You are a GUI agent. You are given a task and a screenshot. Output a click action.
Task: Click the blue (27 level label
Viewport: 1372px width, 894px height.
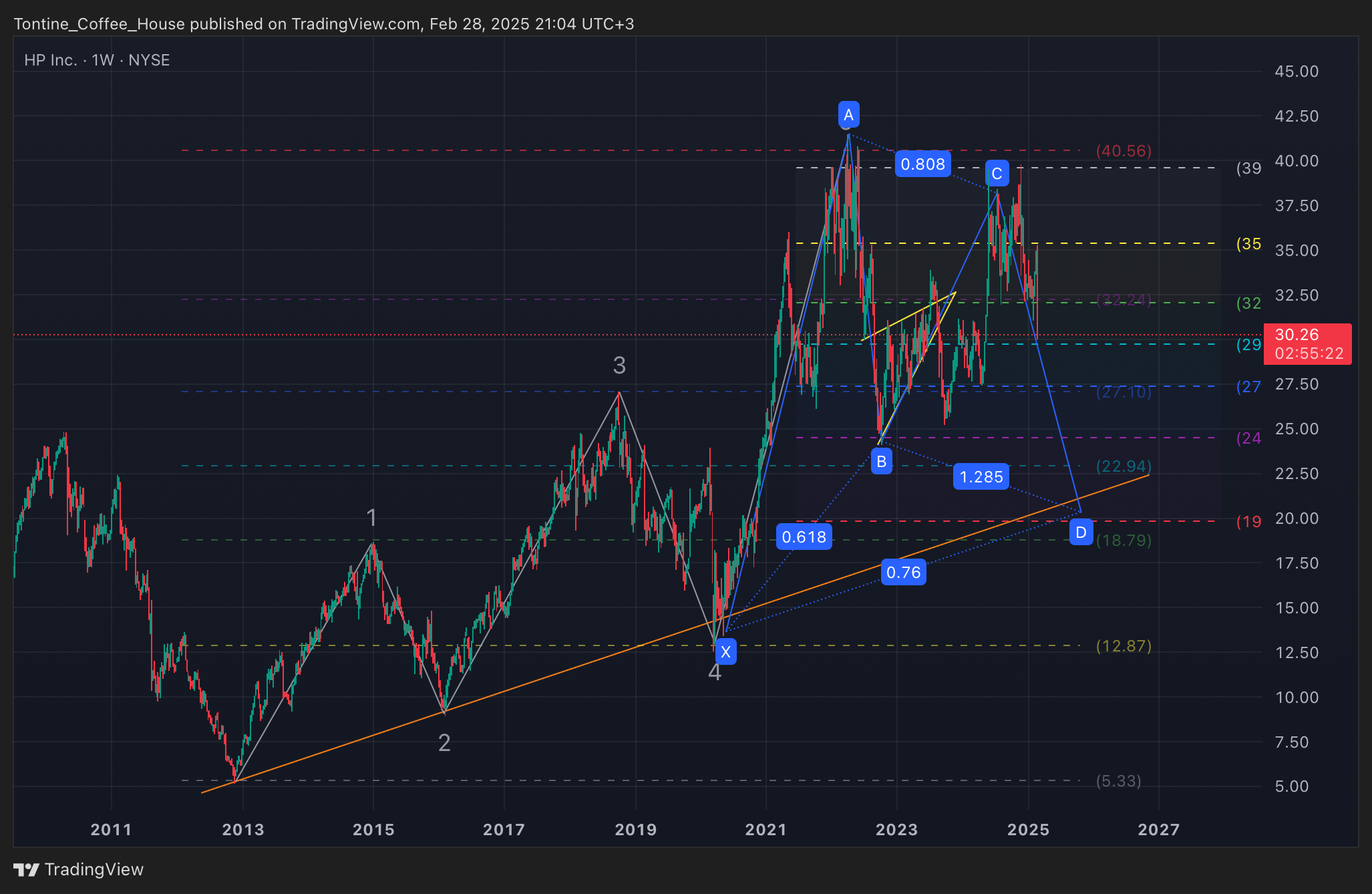[1248, 387]
